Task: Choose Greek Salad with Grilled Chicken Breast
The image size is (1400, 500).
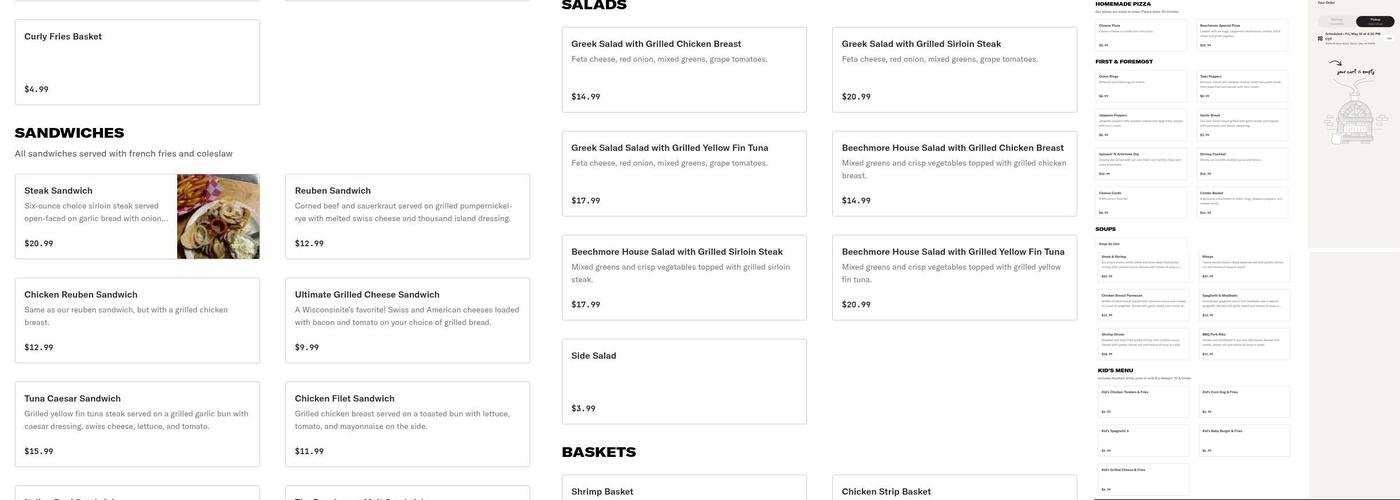Action: tap(684, 69)
